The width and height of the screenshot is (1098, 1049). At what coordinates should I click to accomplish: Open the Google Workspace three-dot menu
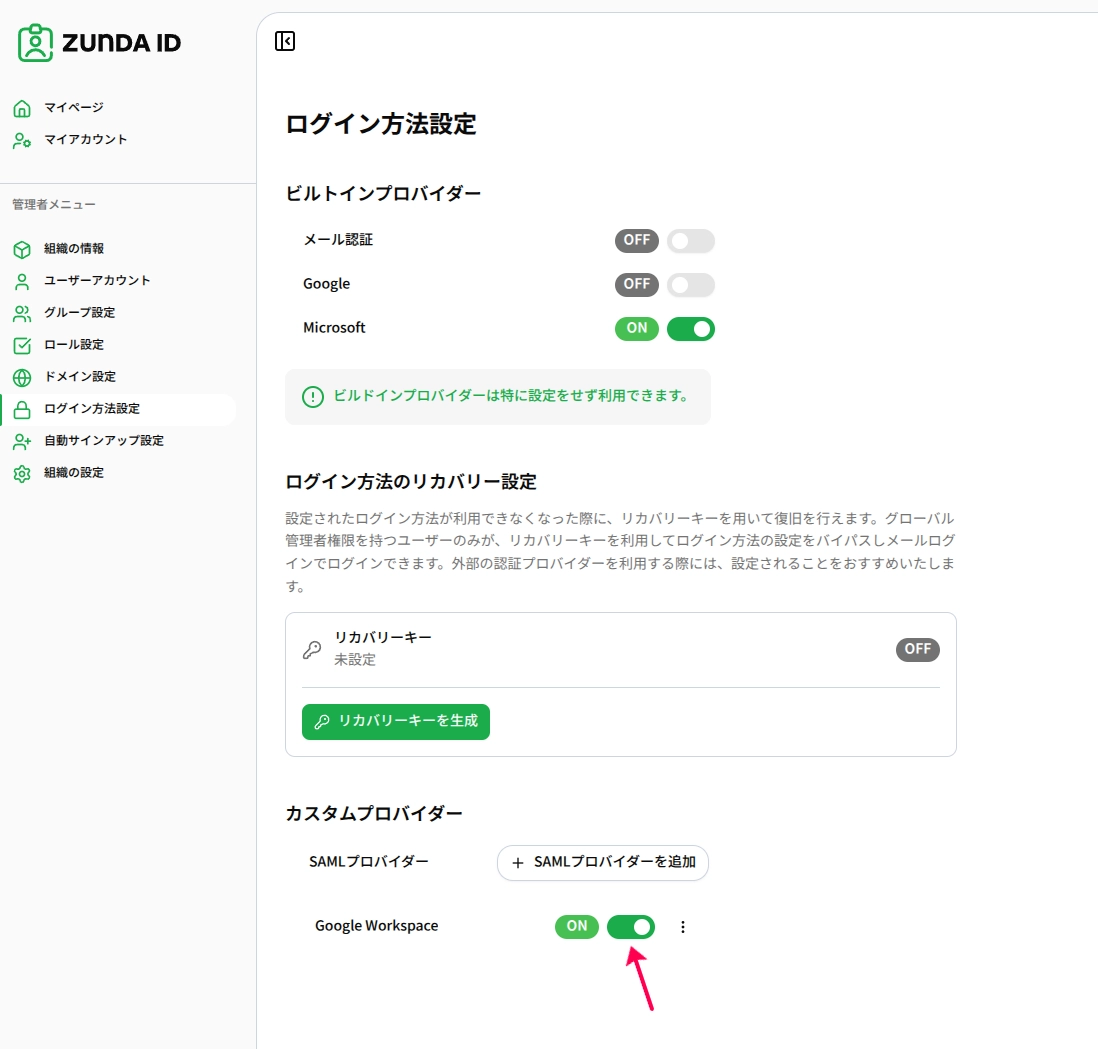pyautogui.click(x=683, y=927)
